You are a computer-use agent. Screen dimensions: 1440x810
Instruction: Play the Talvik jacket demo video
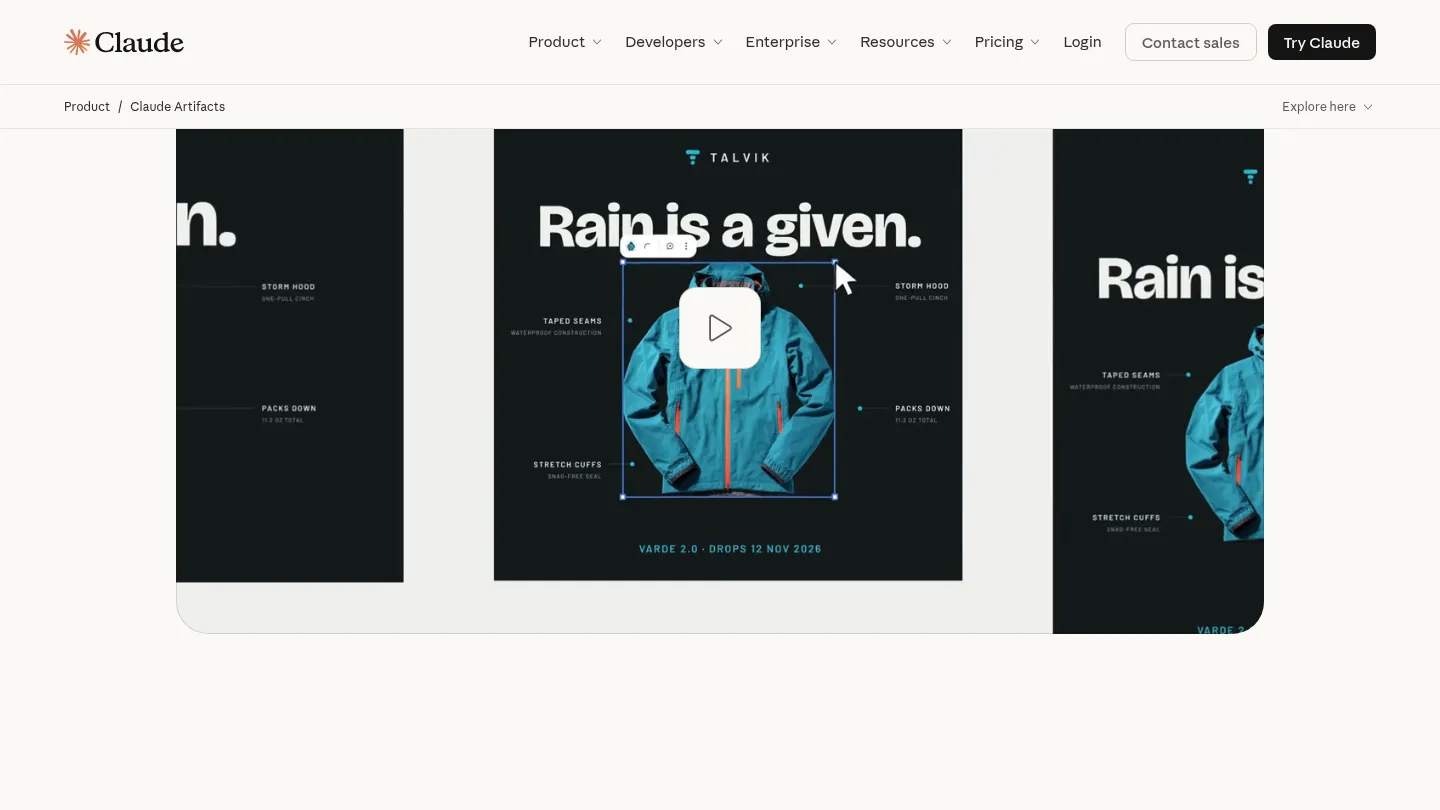(x=720, y=328)
